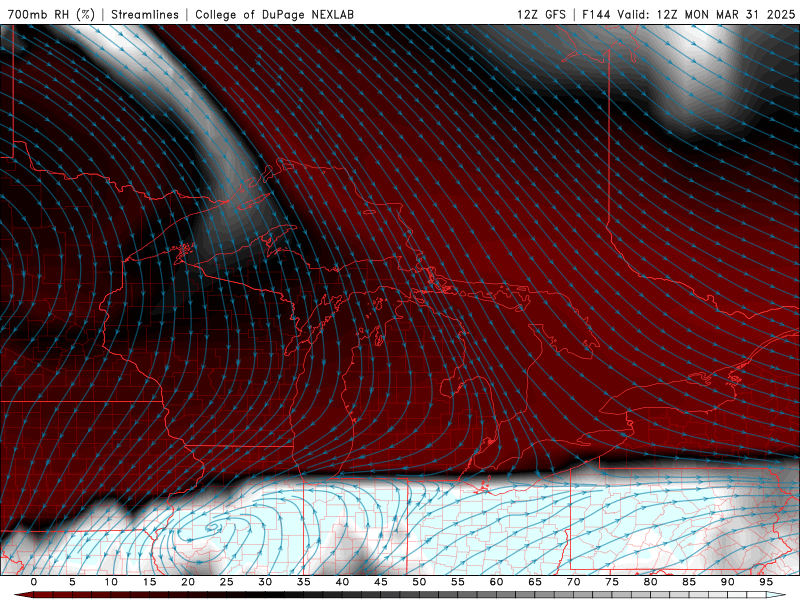Click the 70 label on RH legend
800x600 pixels.
573,582
